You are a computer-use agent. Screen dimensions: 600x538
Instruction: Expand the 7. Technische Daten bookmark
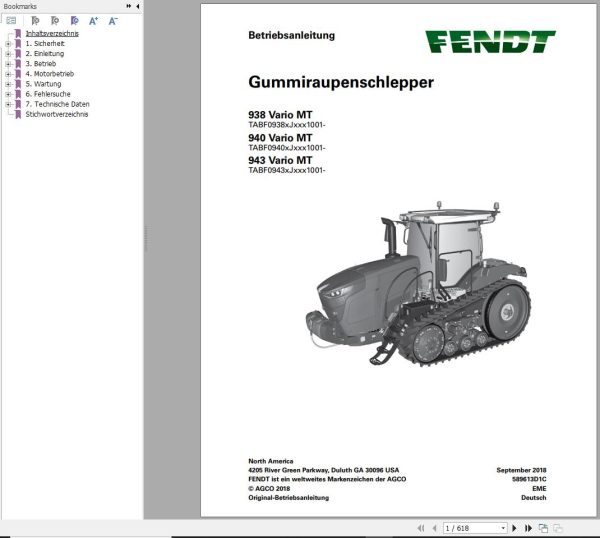tap(8, 104)
